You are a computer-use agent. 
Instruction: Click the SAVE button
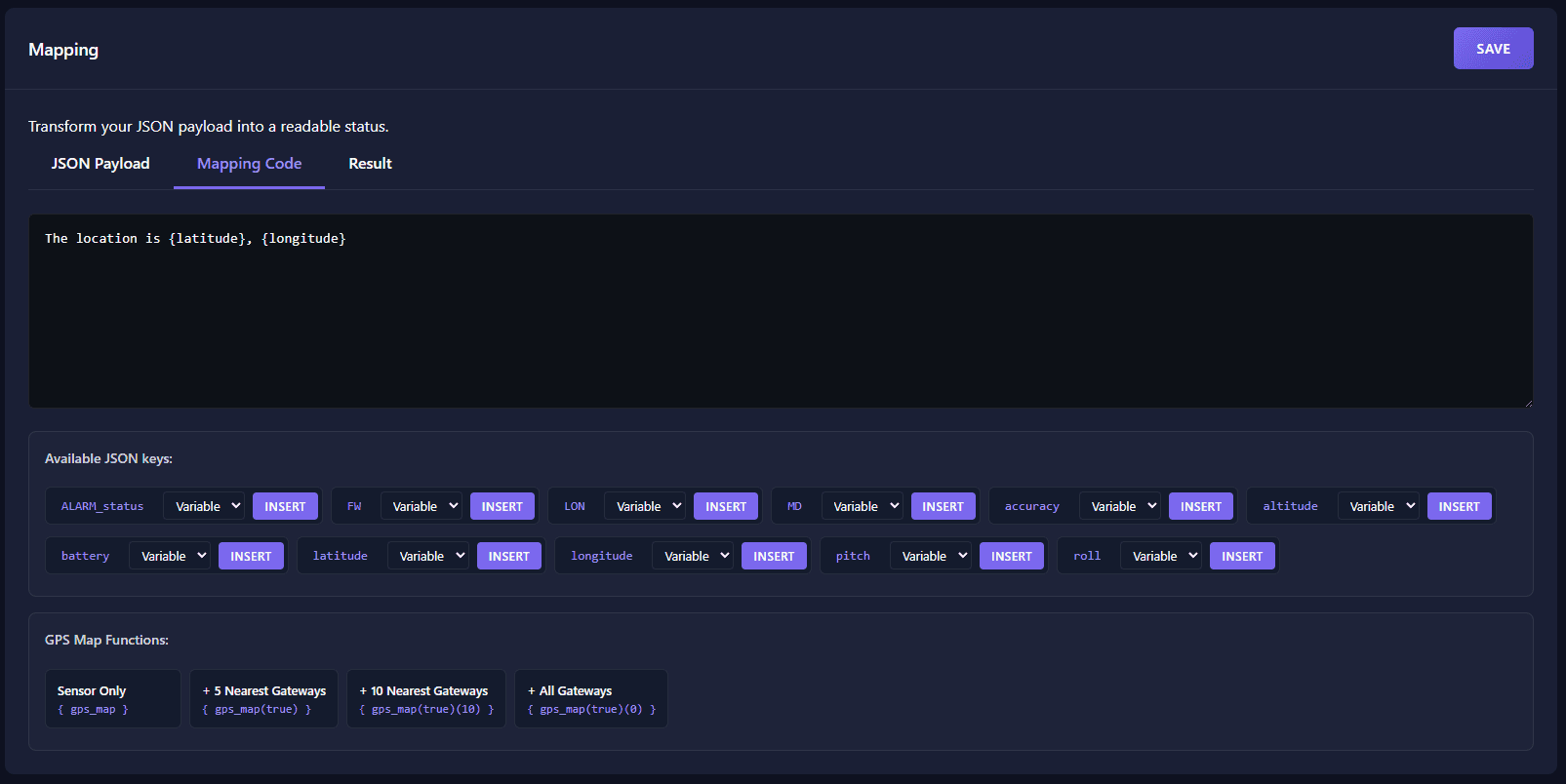(1493, 49)
